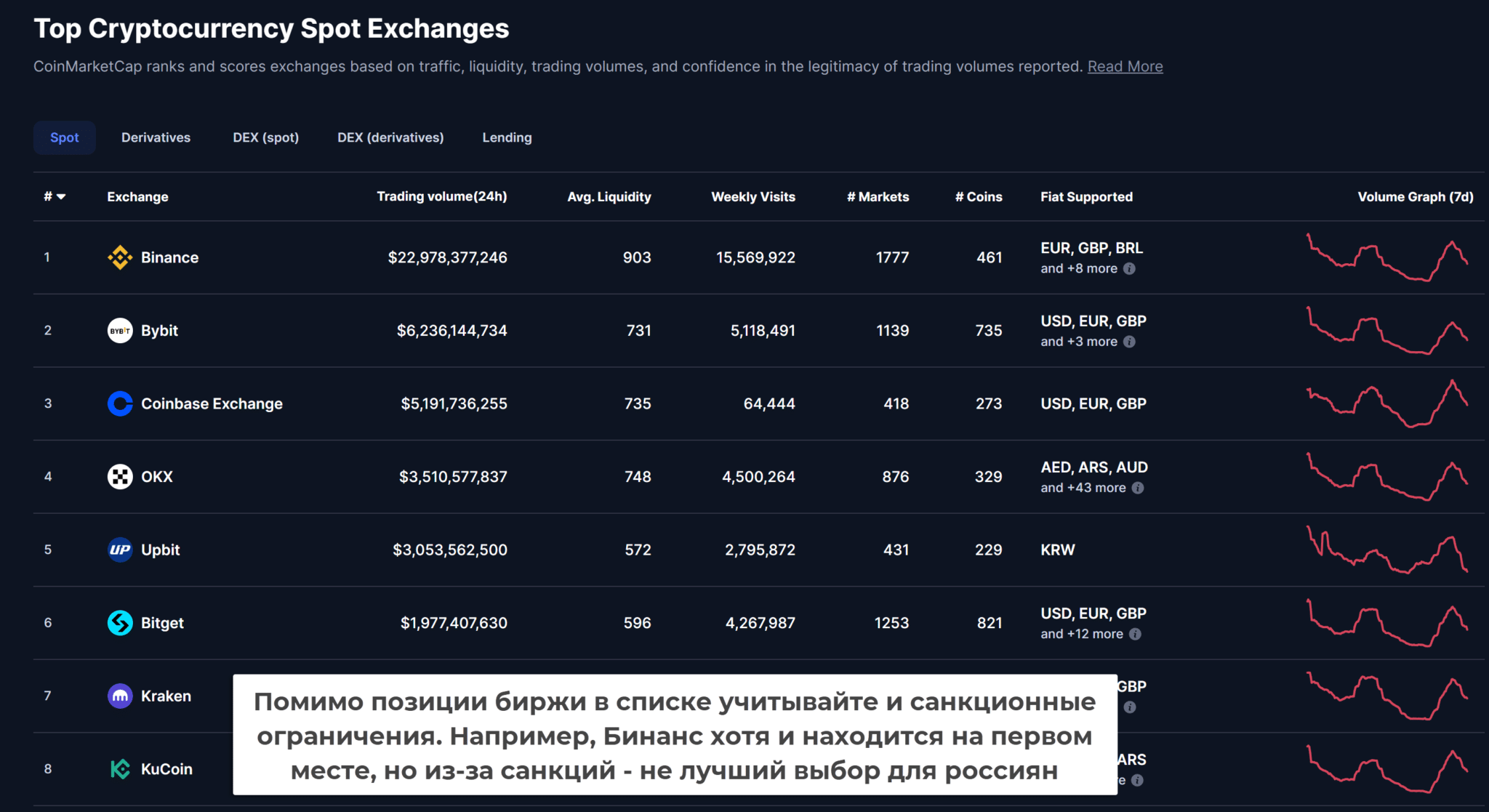Click Binance 7d volume graph thumbnail

(x=1387, y=257)
